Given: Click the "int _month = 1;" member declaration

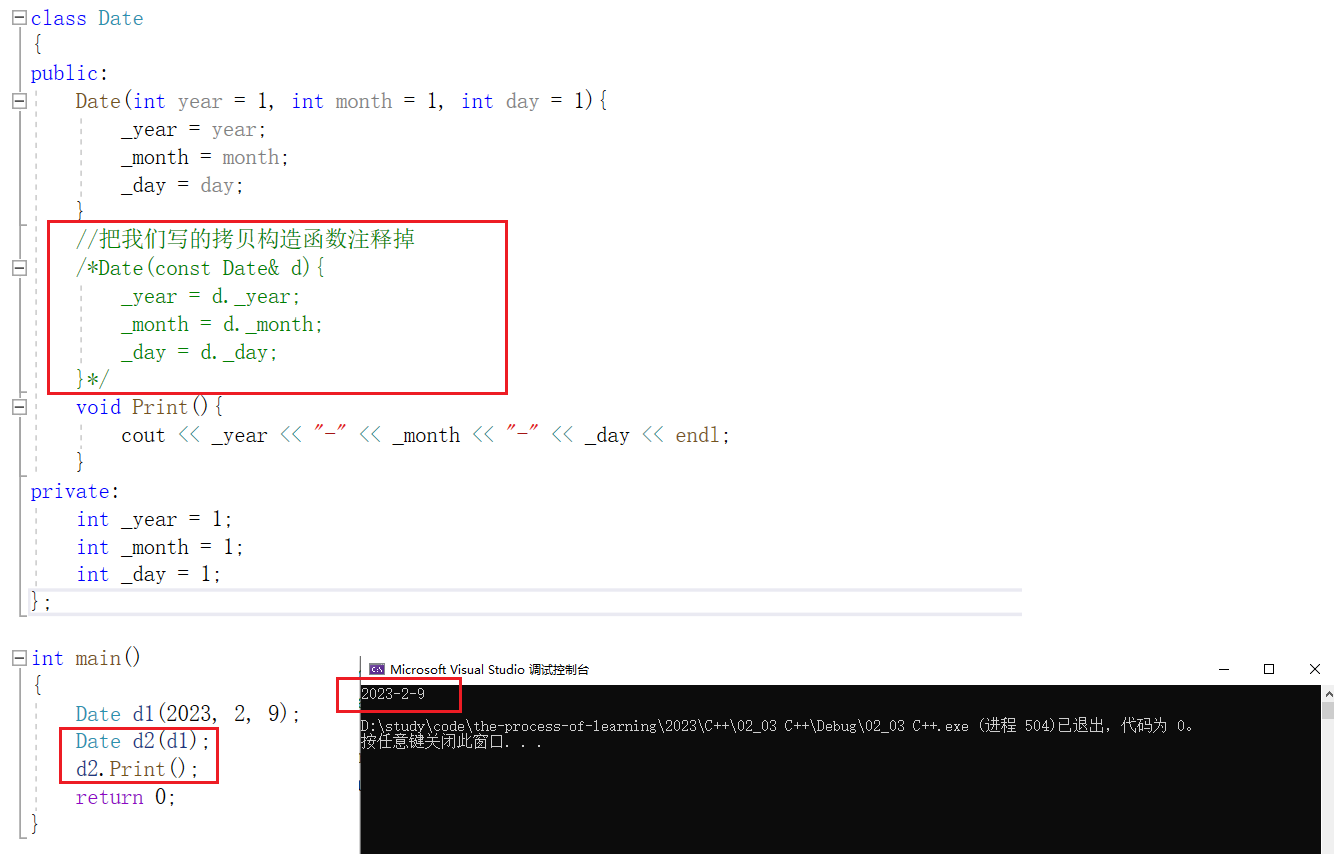Looking at the screenshot, I should [160, 547].
